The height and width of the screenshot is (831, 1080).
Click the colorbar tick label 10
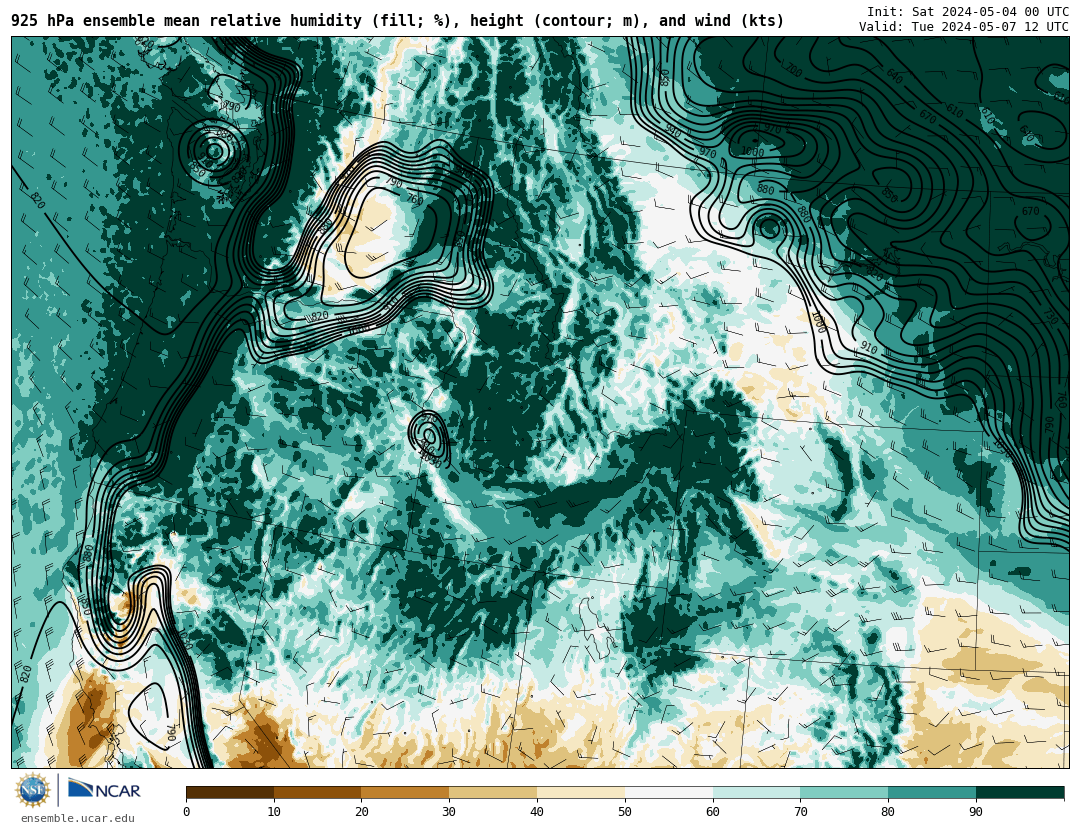point(274,812)
